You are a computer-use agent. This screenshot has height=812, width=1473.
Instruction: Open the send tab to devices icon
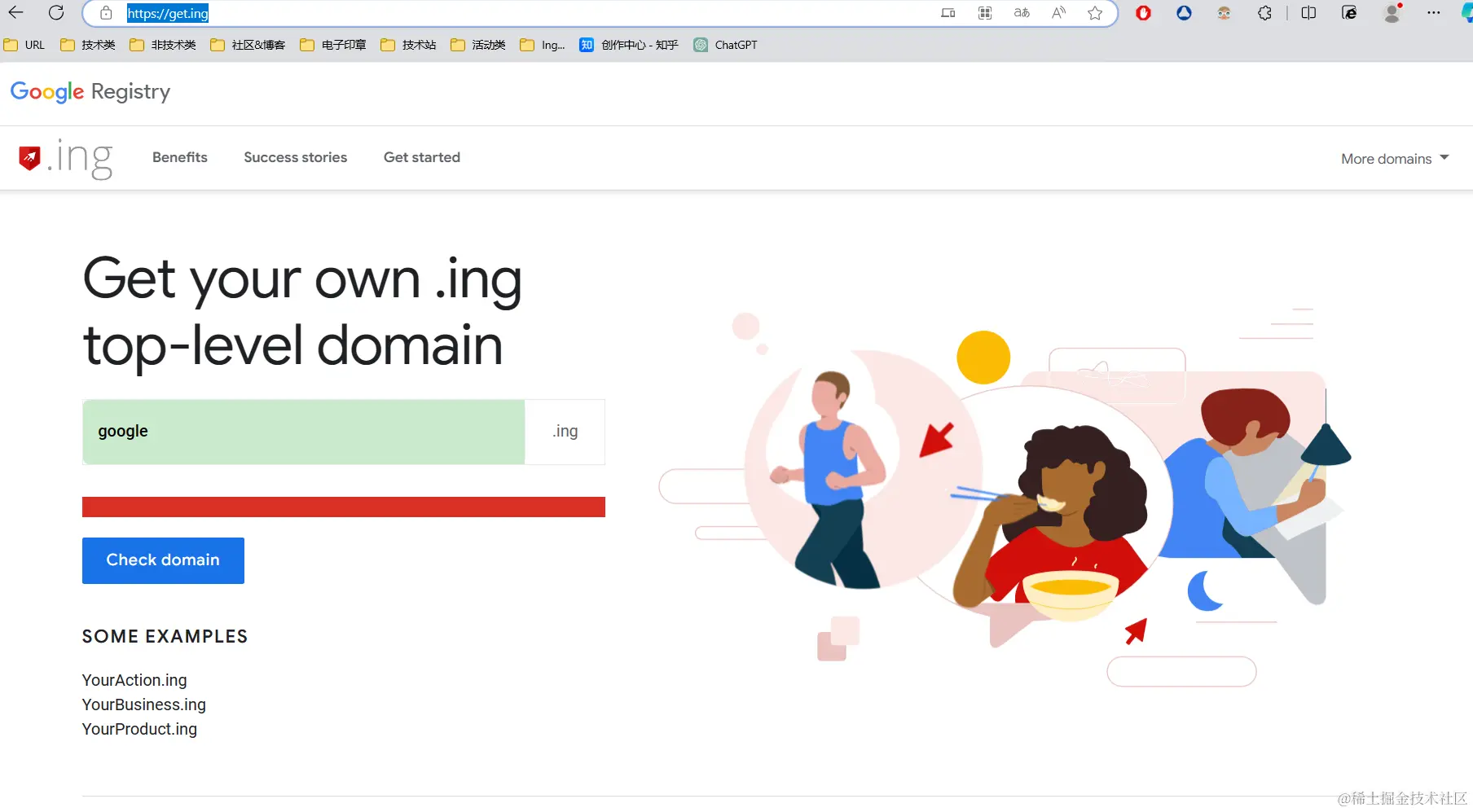pyautogui.click(x=948, y=13)
